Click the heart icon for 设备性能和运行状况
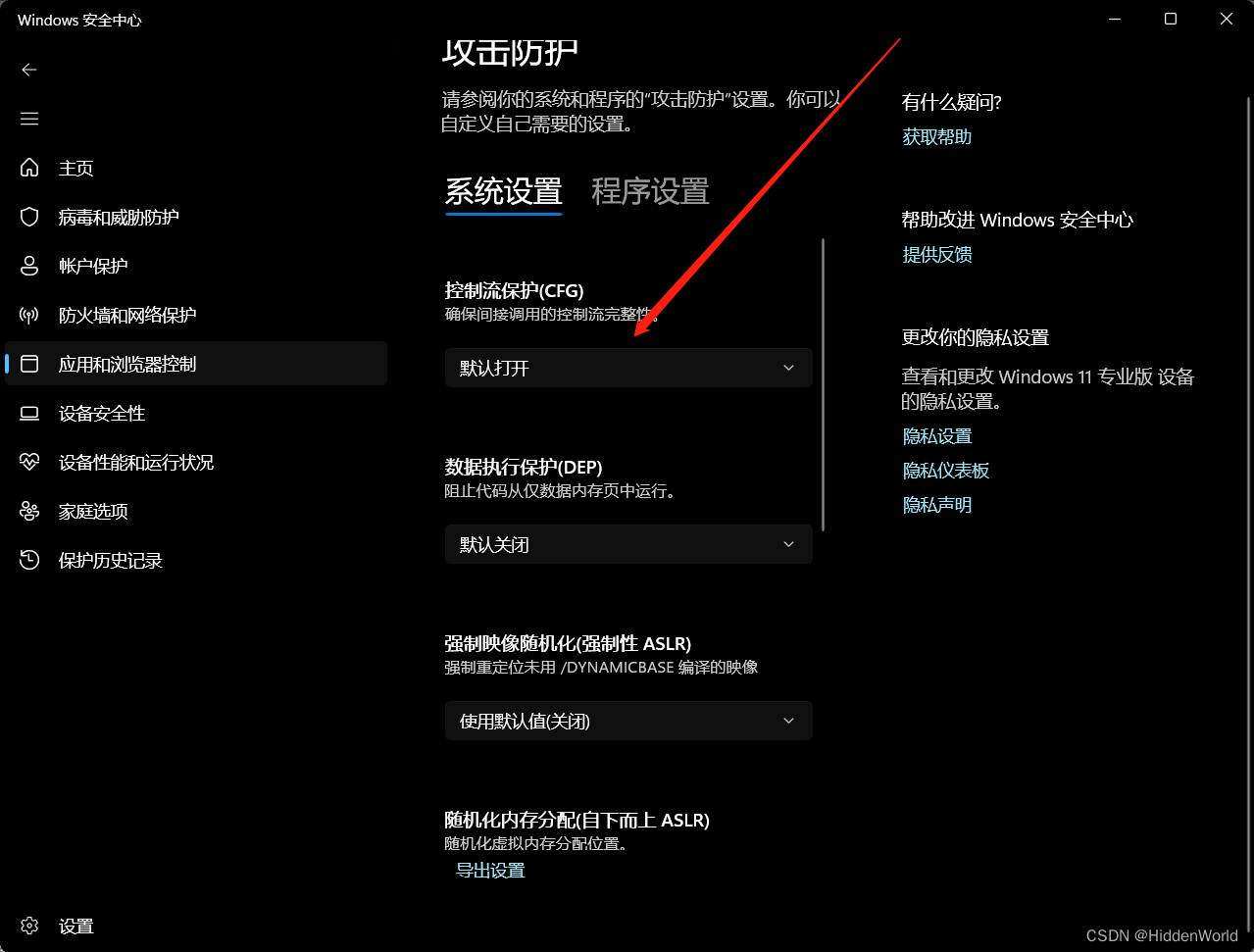Image resolution: width=1254 pixels, height=952 pixels. coord(29,462)
